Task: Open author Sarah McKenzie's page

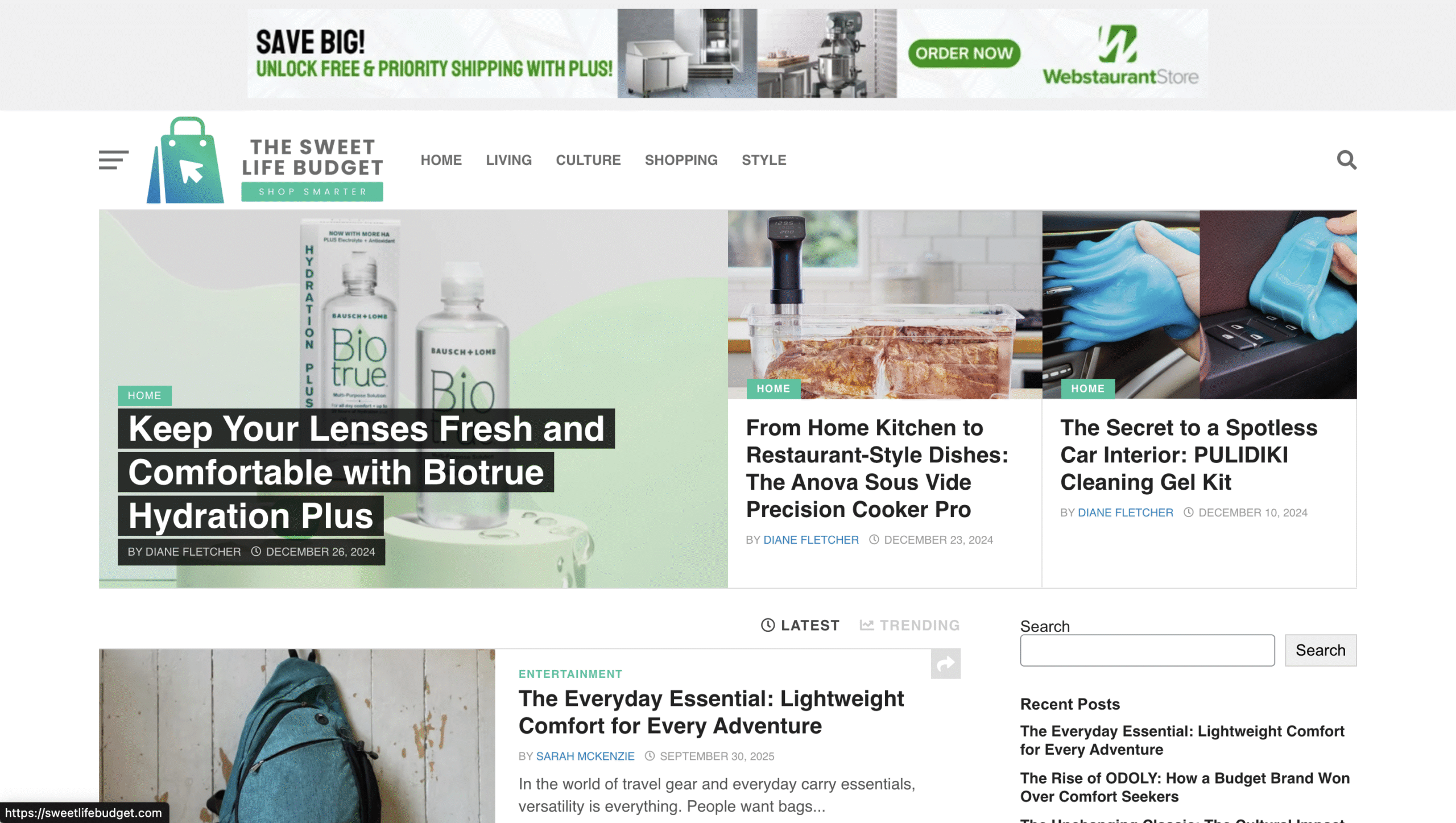Action: tap(585, 756)
